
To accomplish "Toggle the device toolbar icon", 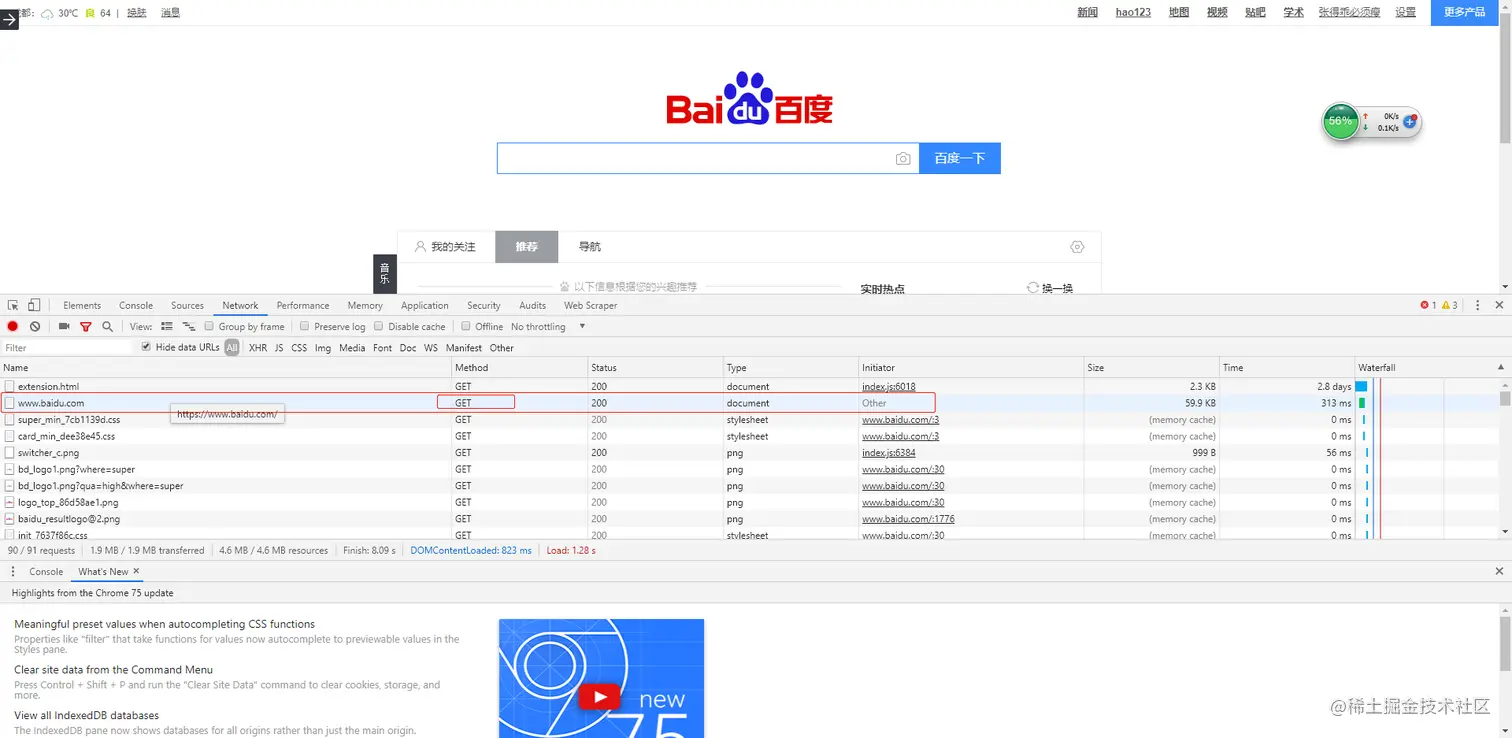I will pyautogui.click(x=34, y=305).
